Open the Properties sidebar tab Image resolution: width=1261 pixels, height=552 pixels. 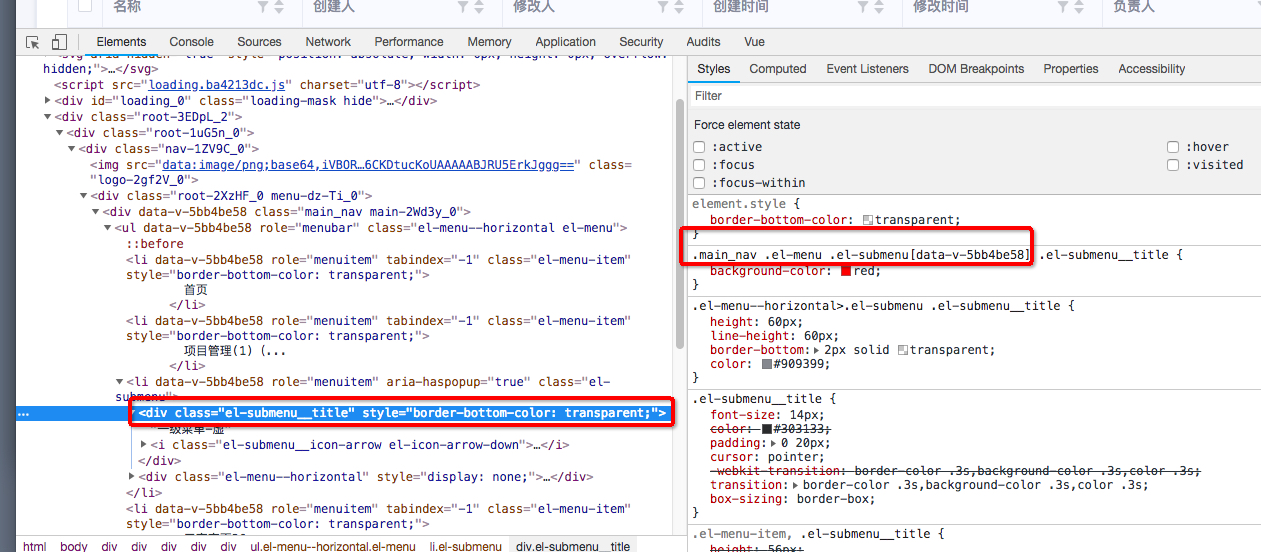(1071, 69)
